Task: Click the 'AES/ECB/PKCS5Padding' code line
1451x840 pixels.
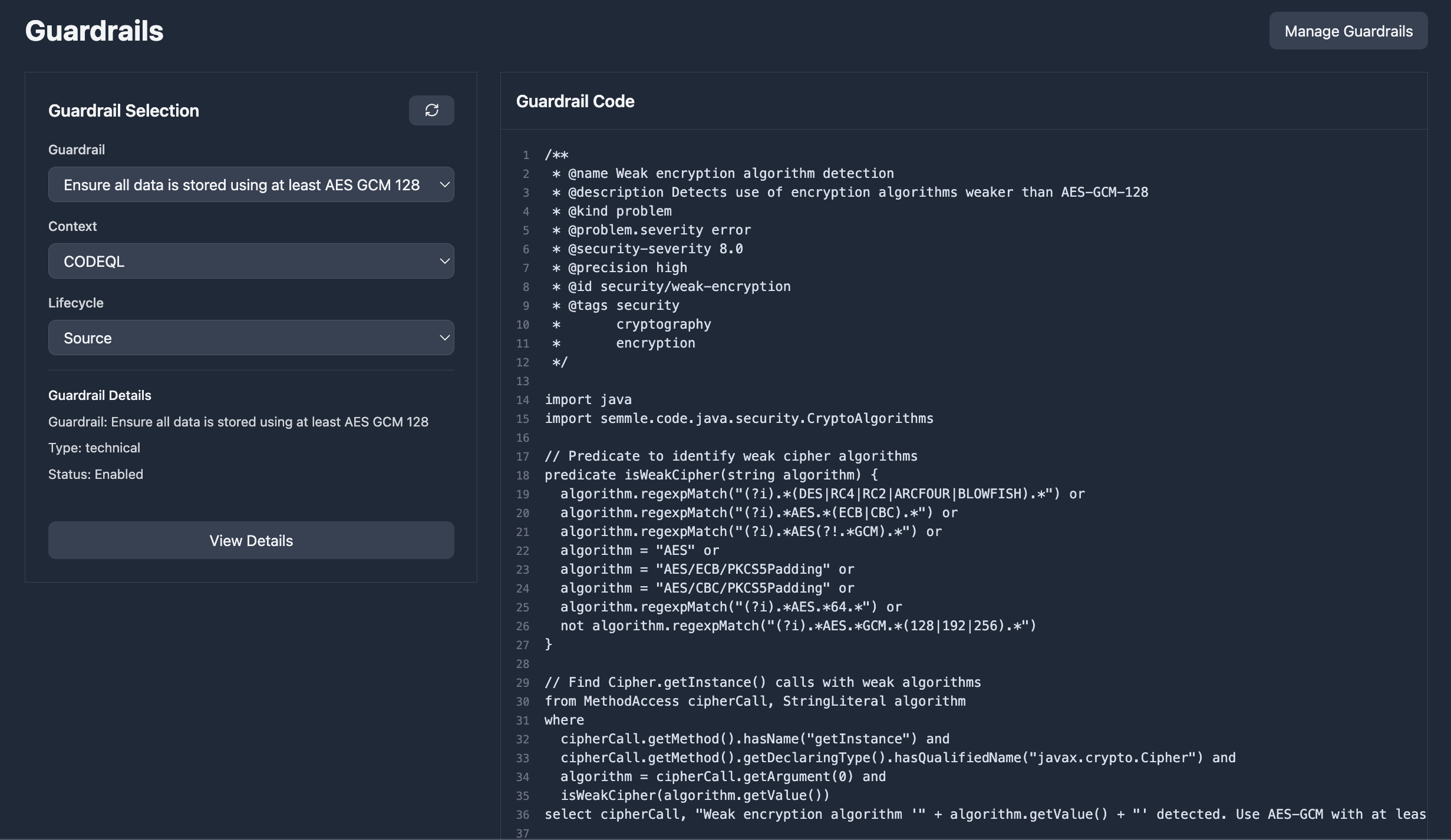Action: pyautogui.click(x=707, y=569)
